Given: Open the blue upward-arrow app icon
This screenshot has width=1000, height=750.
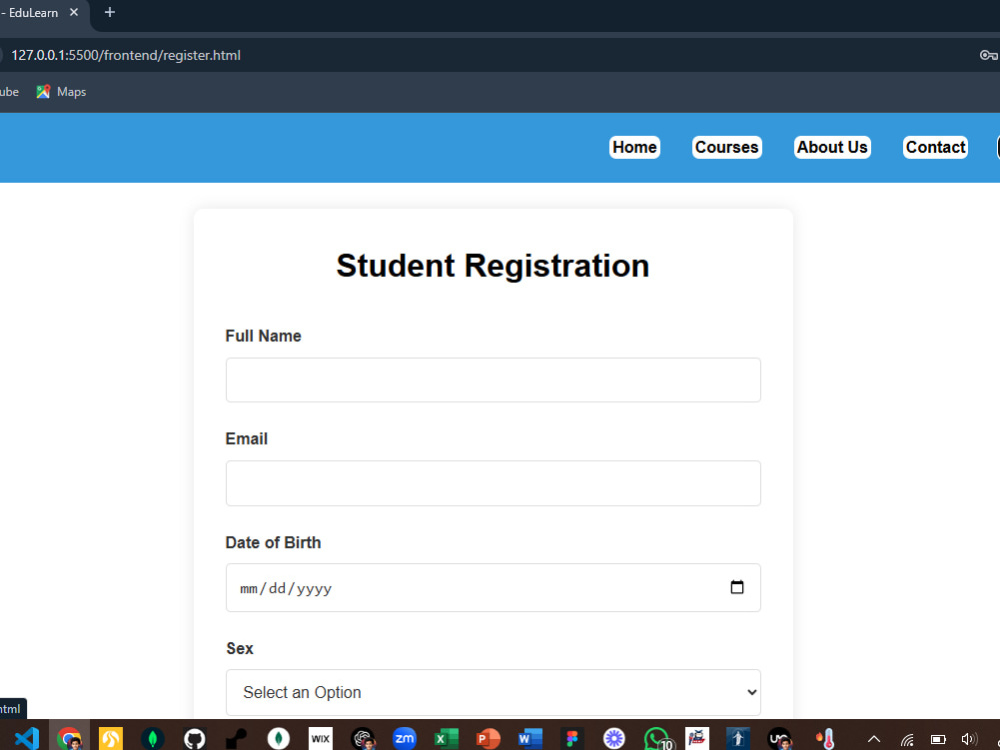Looking at the screenshot, I should tap(738, 739).
